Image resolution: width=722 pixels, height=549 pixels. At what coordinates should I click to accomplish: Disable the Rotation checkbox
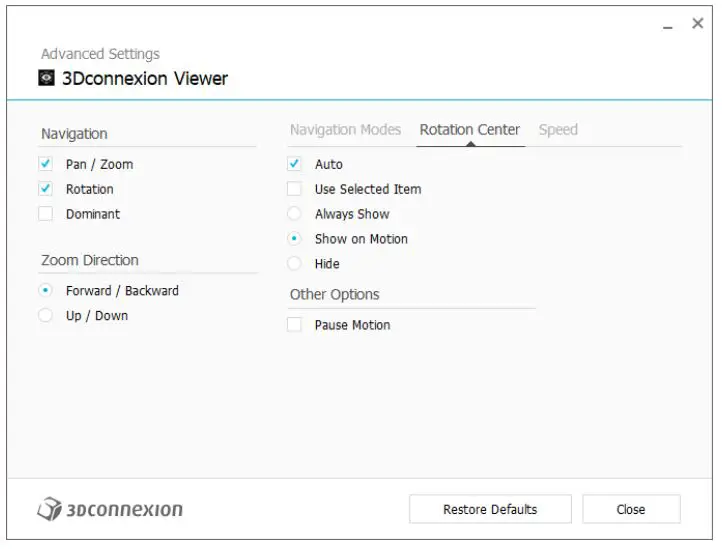[x=46, y=189]
